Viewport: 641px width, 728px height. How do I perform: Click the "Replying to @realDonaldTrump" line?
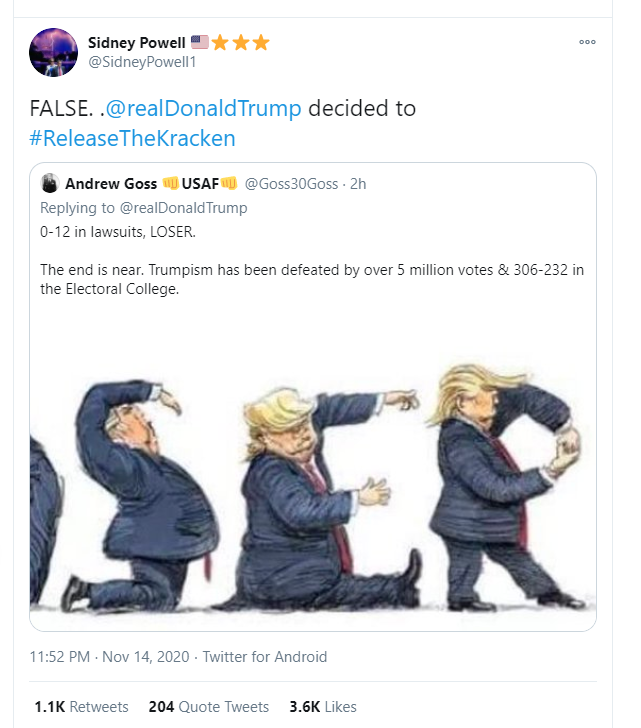pos(143,208)
